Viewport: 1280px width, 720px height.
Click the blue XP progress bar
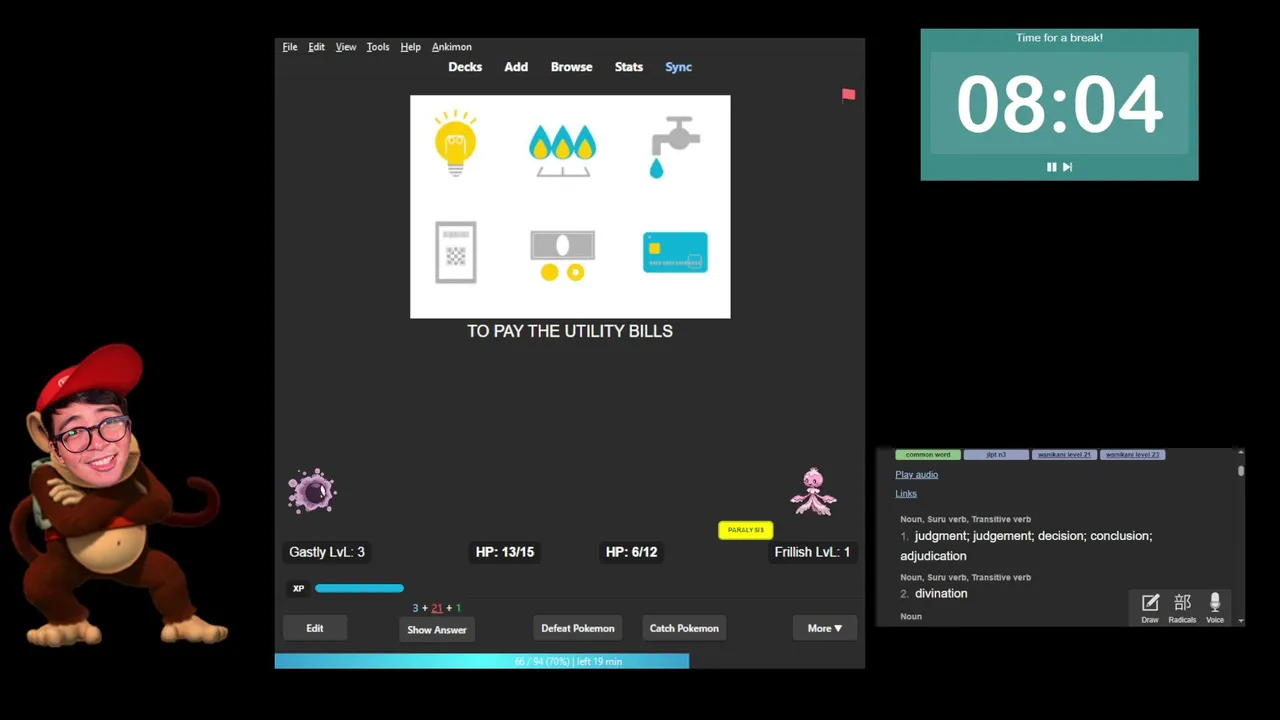click(x=359, y=588)
